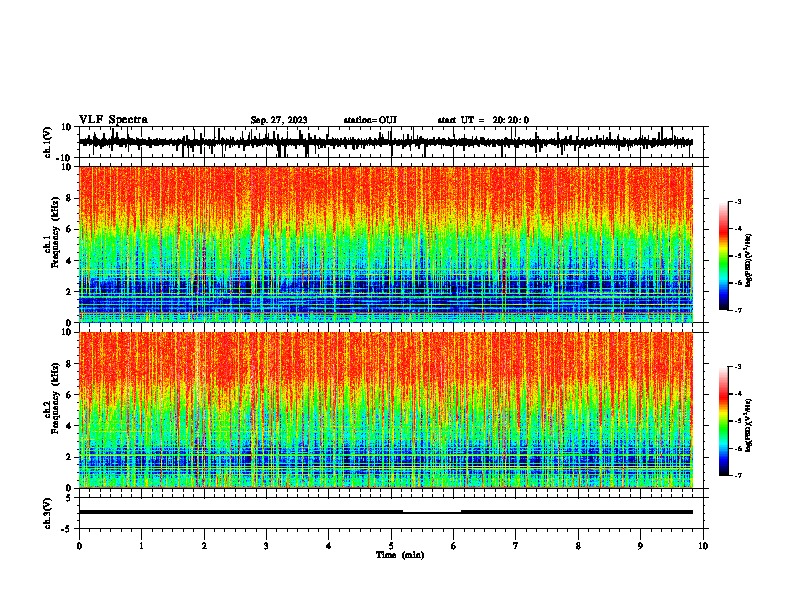Click time axis tick label "10"
Screen dimensions: 792x612
[x=703, y=546]
